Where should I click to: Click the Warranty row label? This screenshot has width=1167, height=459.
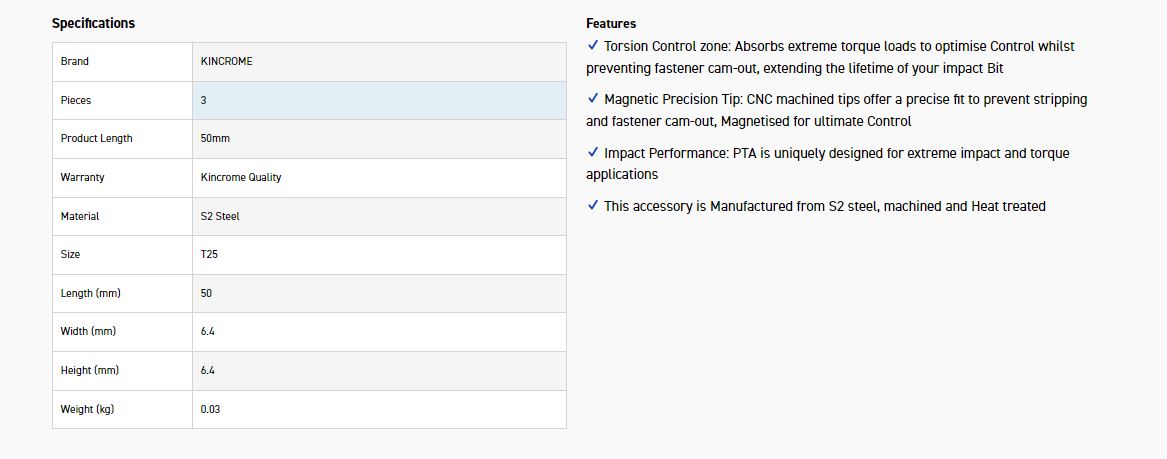tap(82, 177)
